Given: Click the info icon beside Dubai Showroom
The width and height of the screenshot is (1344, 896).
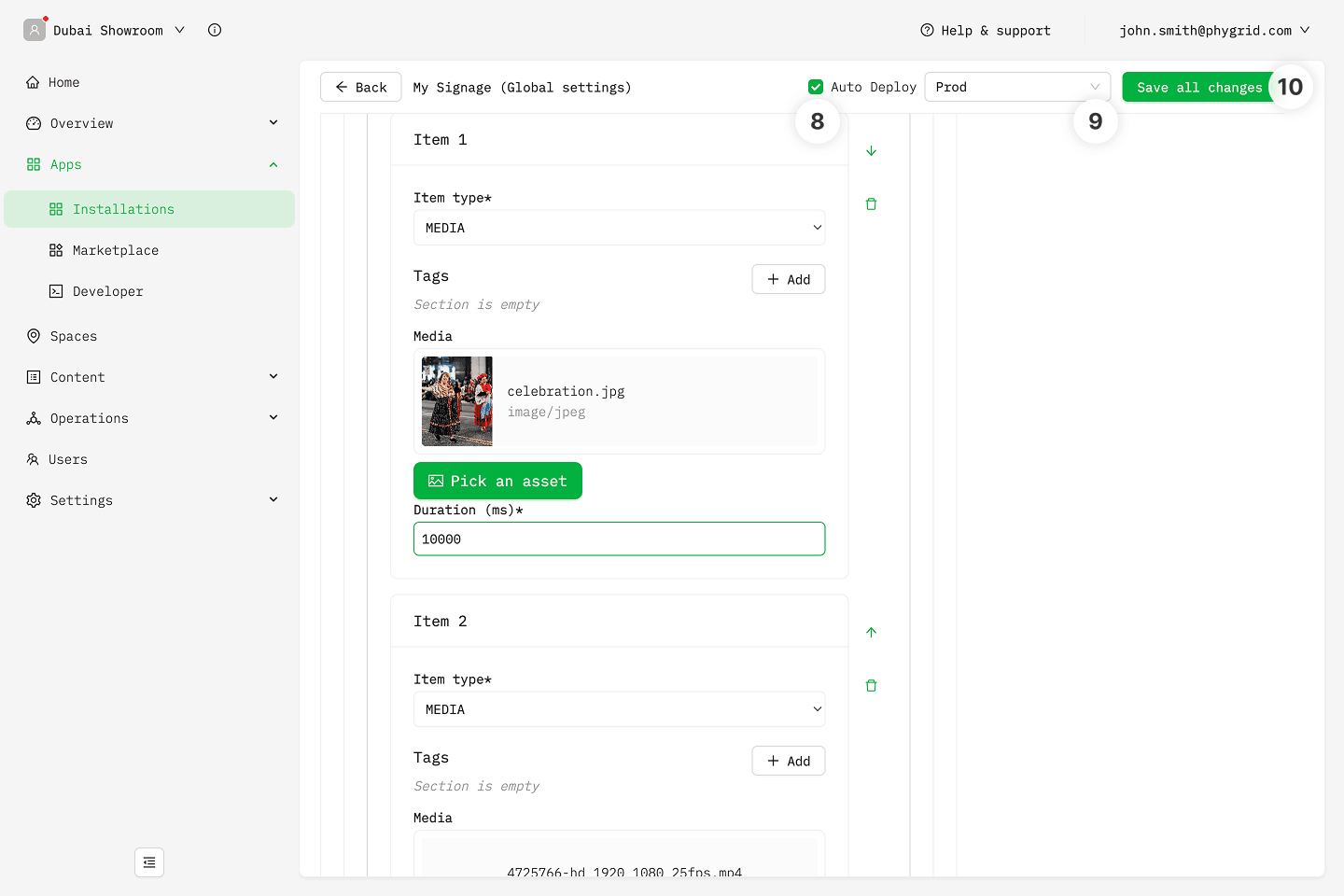Looking at the screenshot, I should pyautogui.click(x=215, y=30).
